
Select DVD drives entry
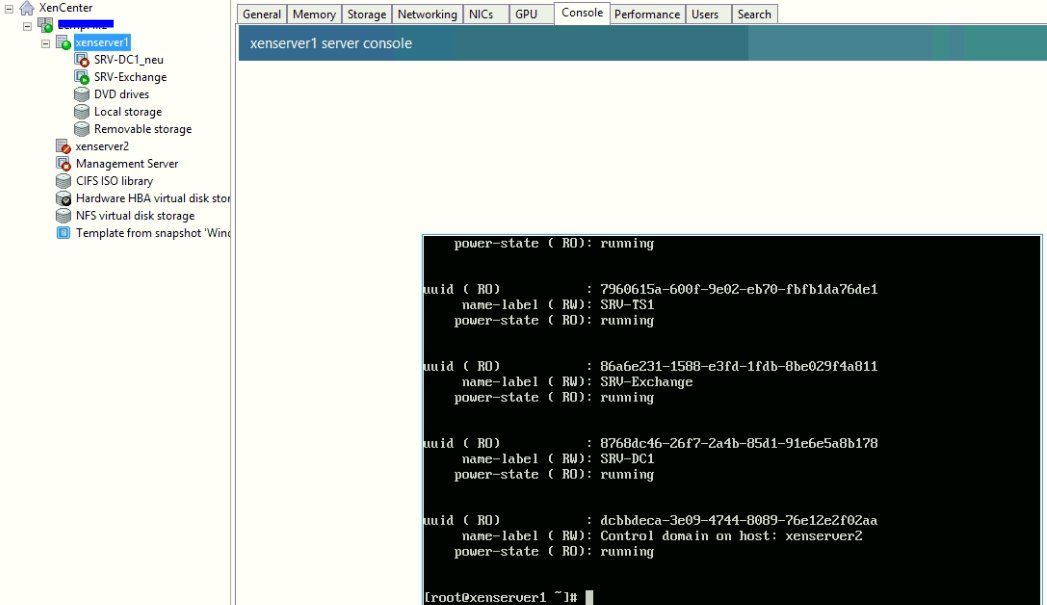coord(122,95)
